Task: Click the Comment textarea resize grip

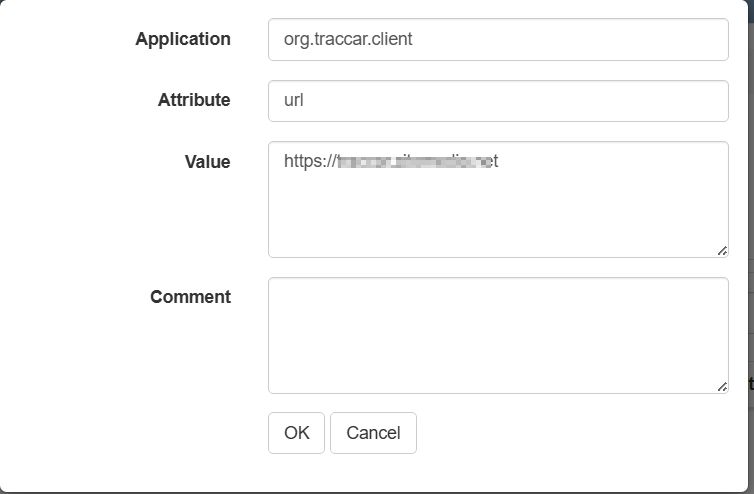Action: pos(722,386)
